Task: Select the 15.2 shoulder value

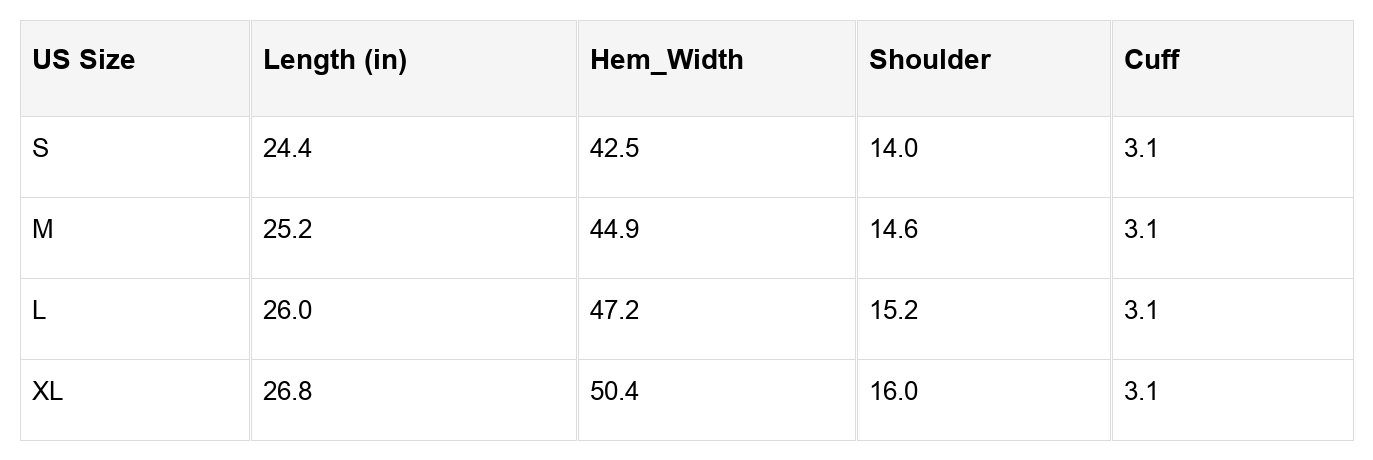Action: point(893,311)
